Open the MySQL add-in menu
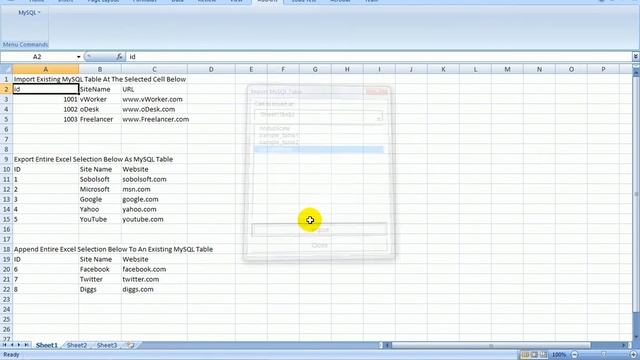This screenshot has width=640, height=360. pos(29,13)
